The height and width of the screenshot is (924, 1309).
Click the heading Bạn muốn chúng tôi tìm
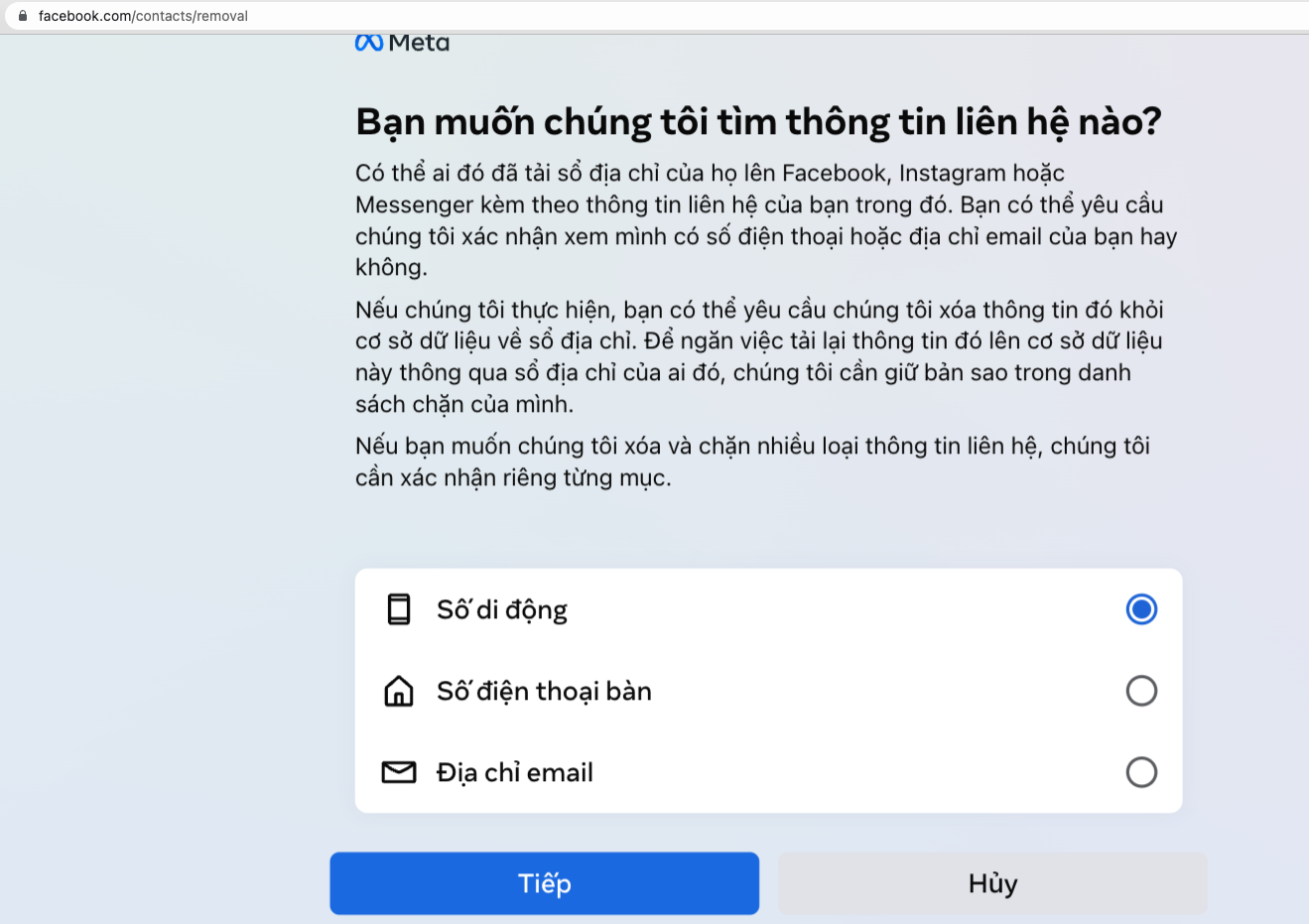point(758,122)
